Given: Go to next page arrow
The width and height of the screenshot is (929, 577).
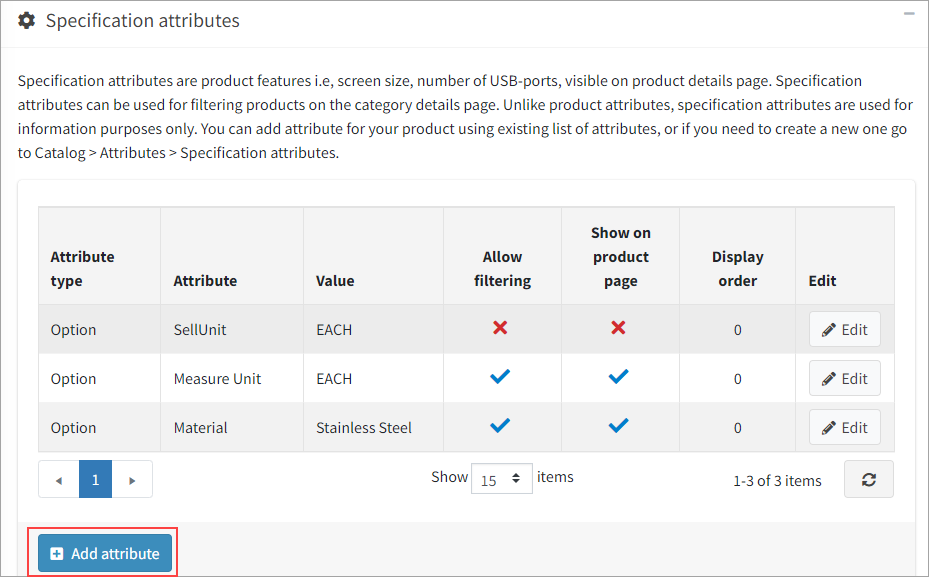Looking at the screenshot, I should coord(133,480).
